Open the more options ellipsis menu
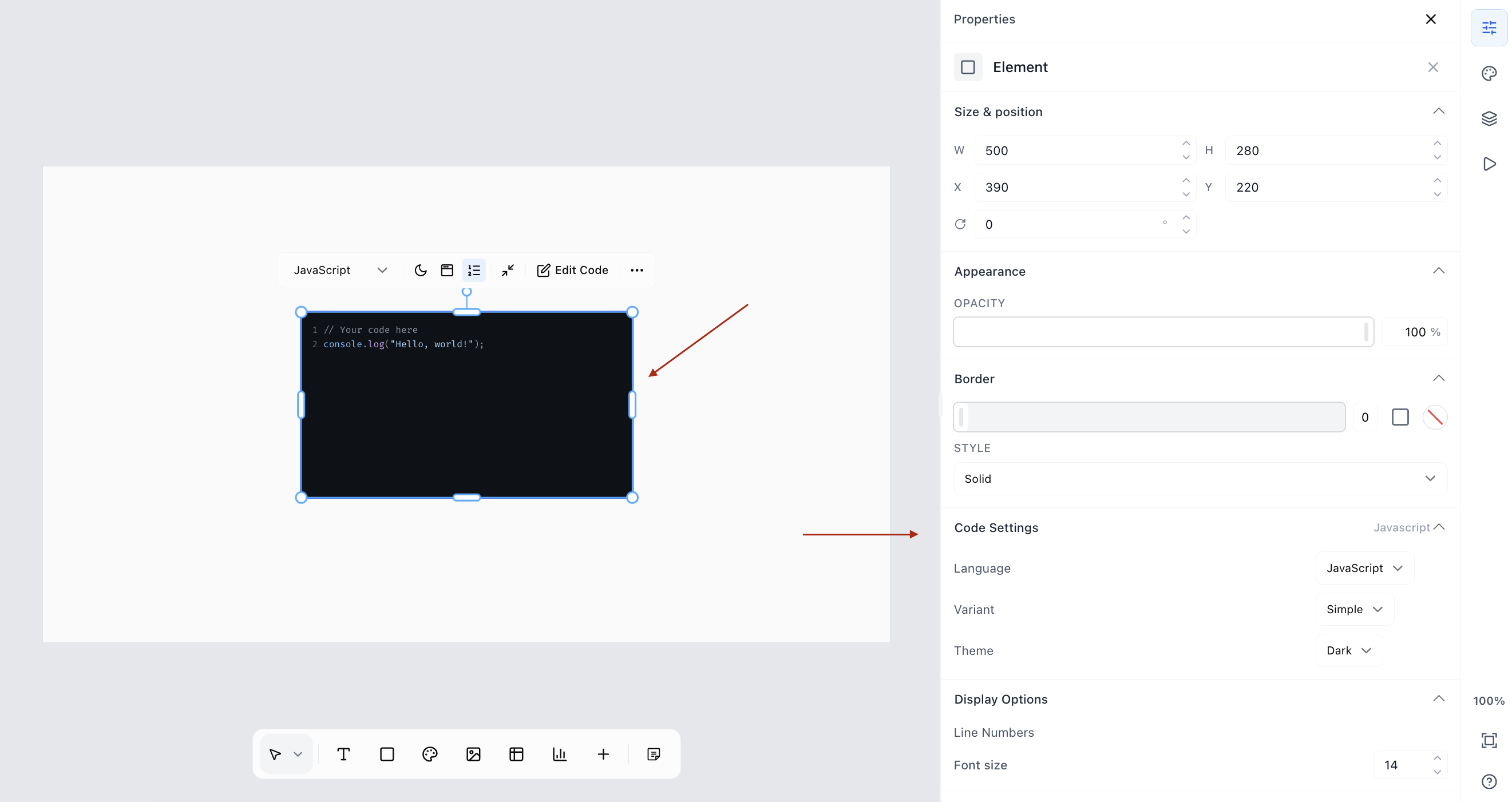 click(x=637, y=270)
